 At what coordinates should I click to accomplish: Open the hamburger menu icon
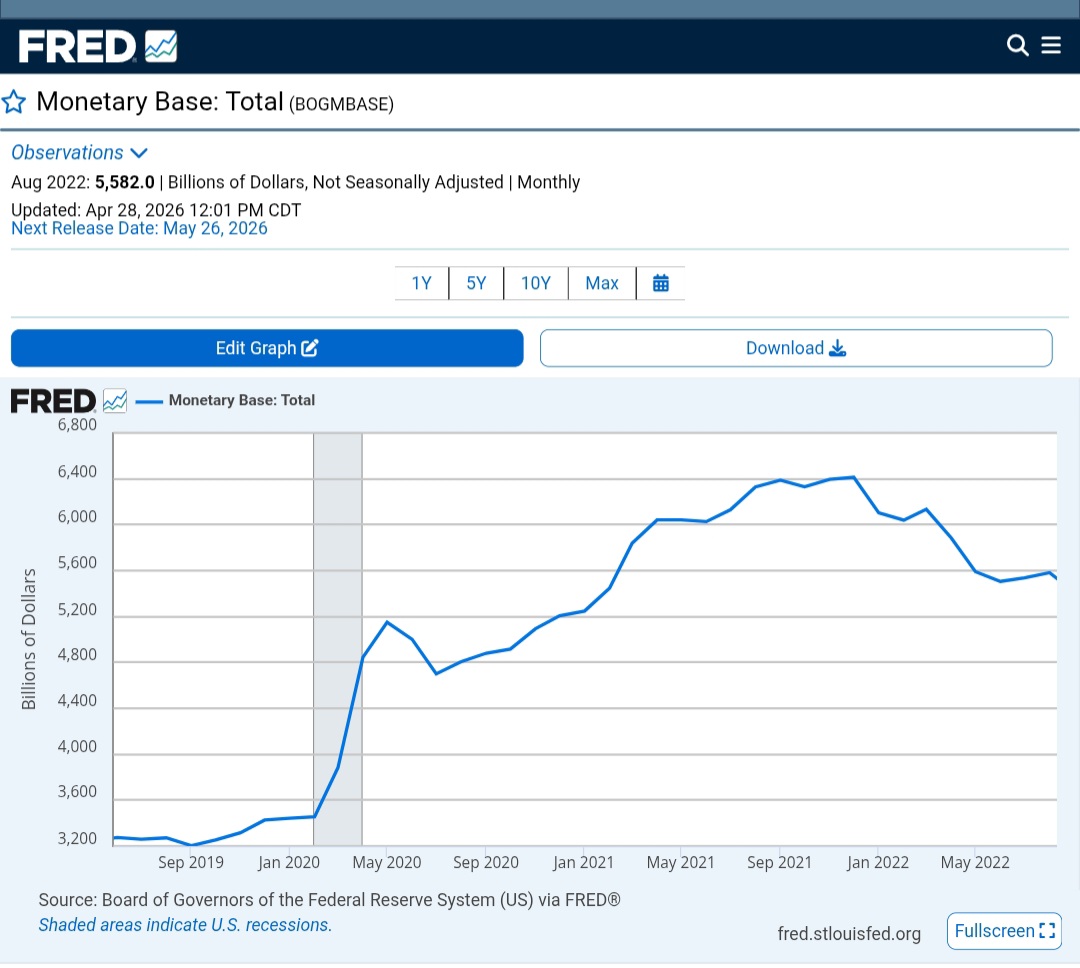[1050, 45]
